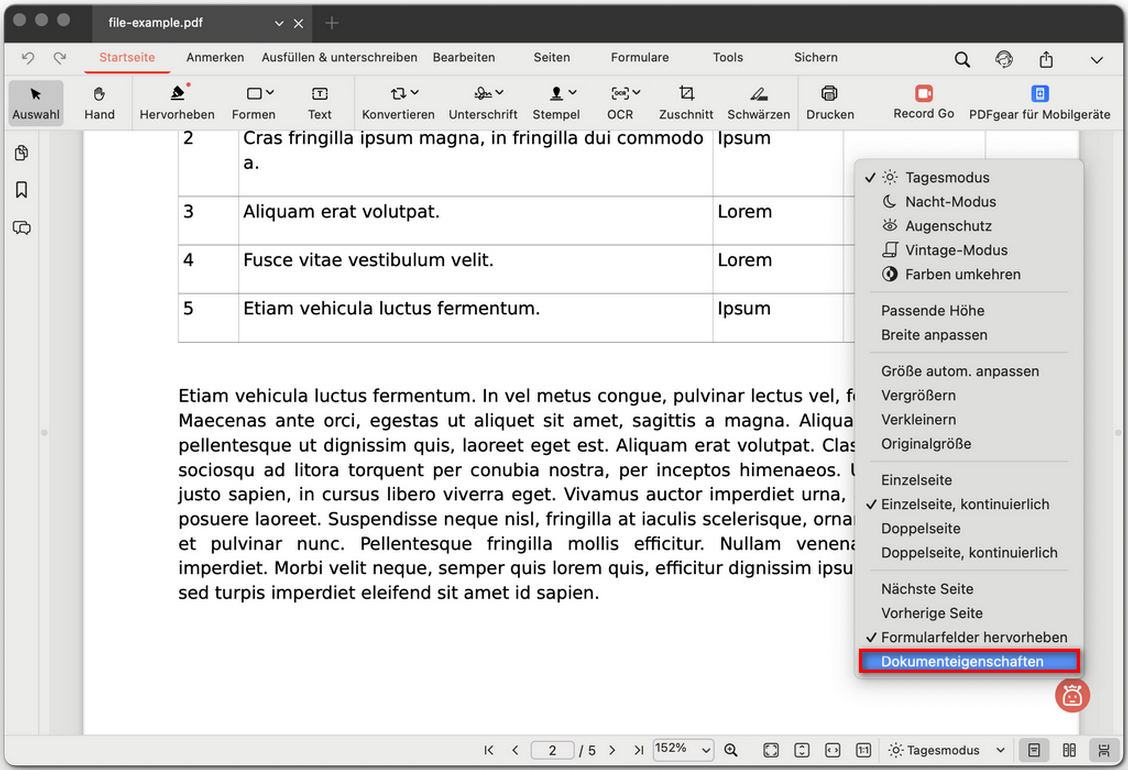1128x770 pixels.
Task: Choose Dokumenteigenschaften from the context menu
Action: tap(961, 661)
